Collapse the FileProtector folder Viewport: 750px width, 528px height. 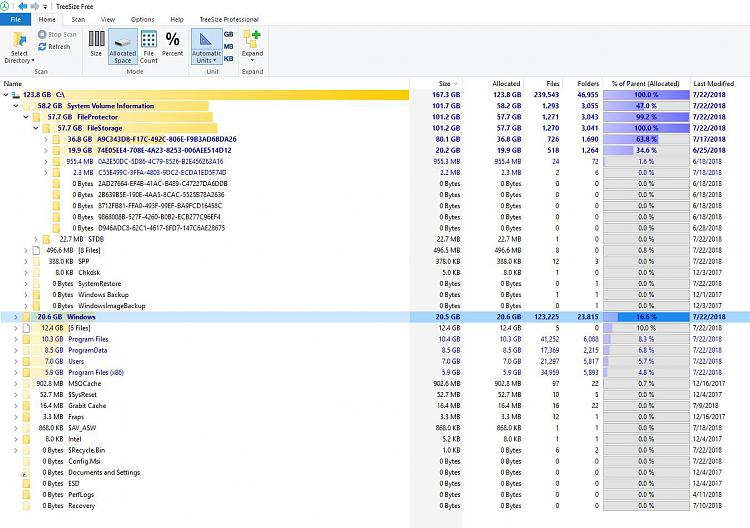pyautogui.click(x=26, y=117)
